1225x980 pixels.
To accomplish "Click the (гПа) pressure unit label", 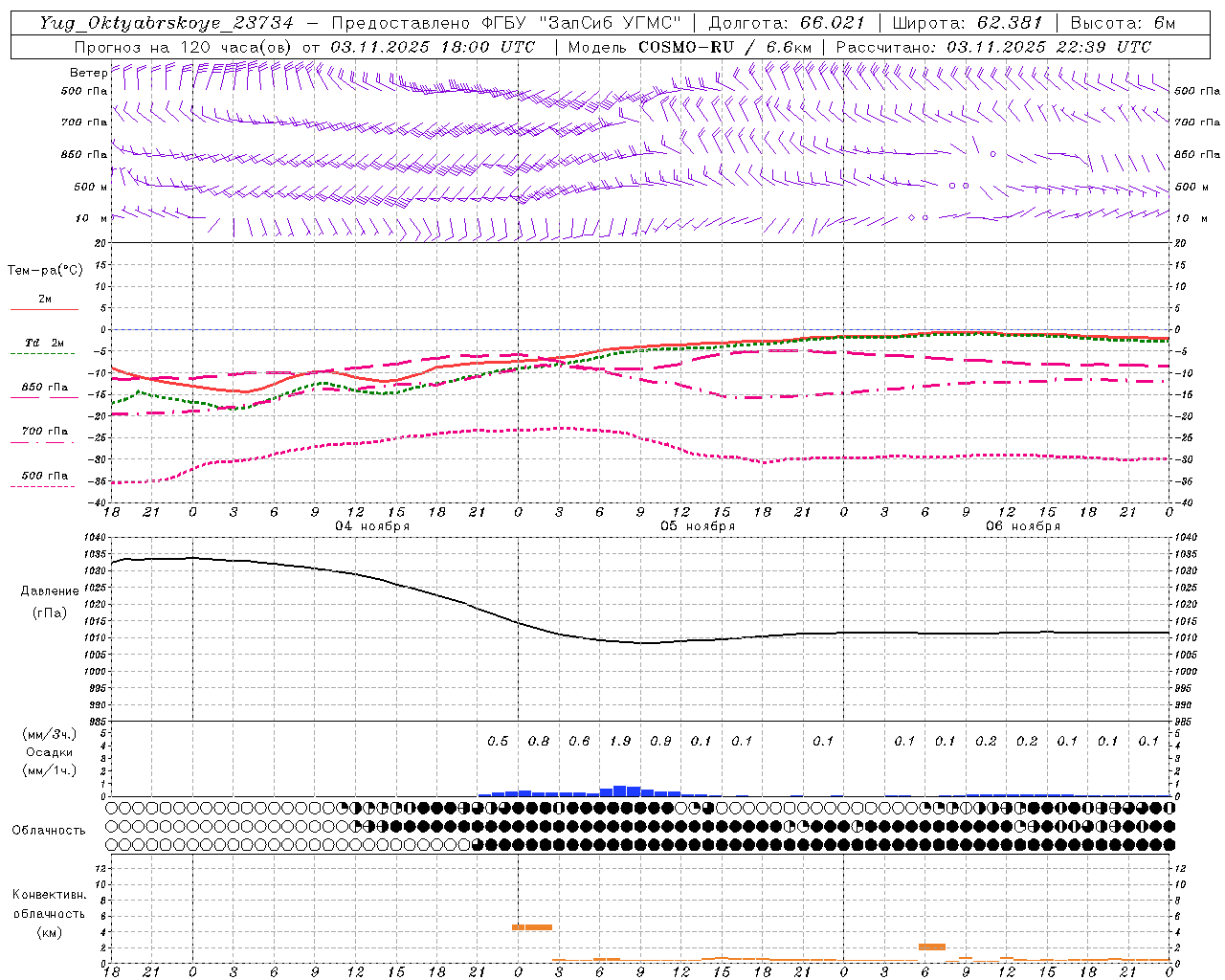I will (50, 612).
